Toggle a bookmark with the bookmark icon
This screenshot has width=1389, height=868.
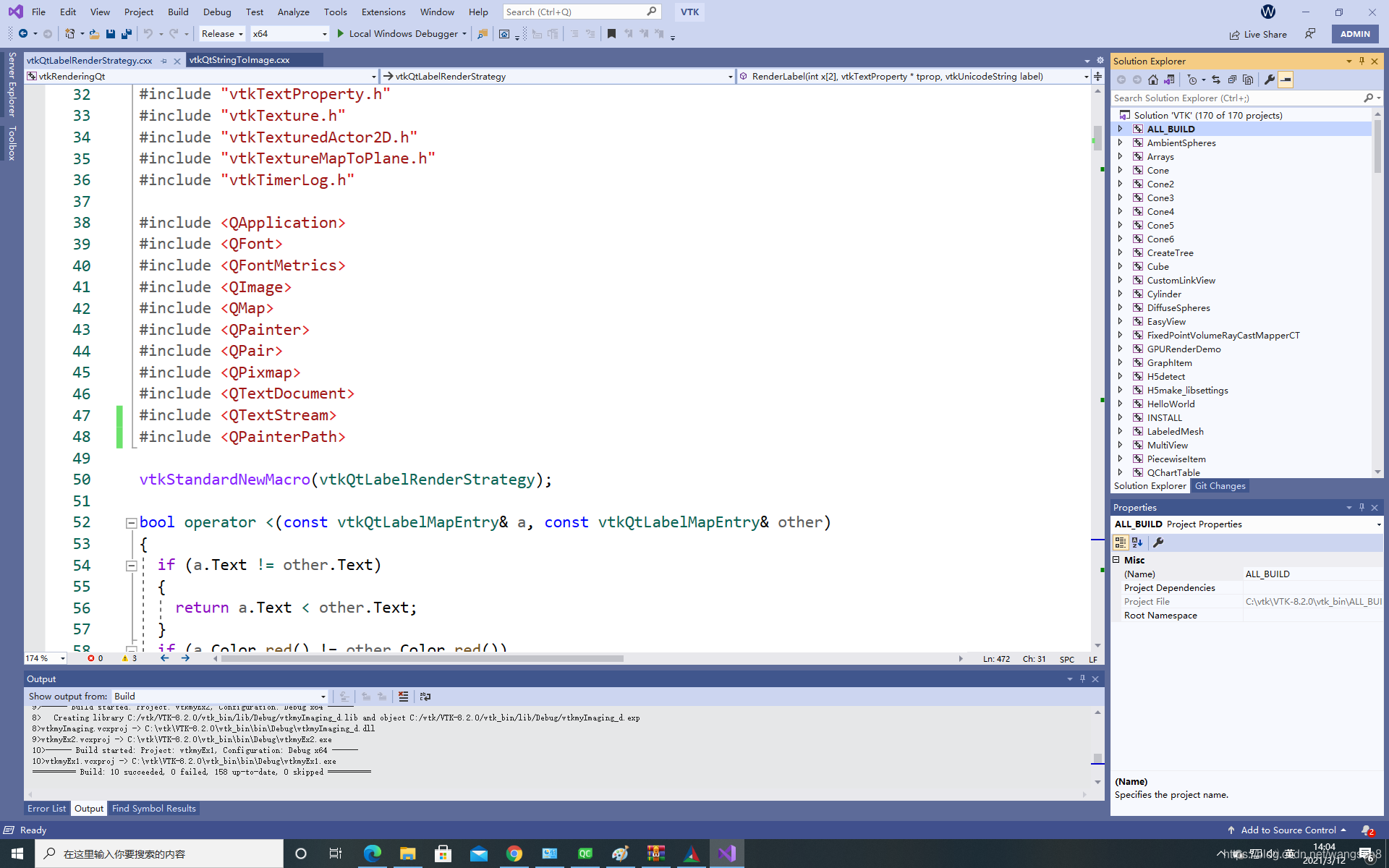tap(611, 33)
